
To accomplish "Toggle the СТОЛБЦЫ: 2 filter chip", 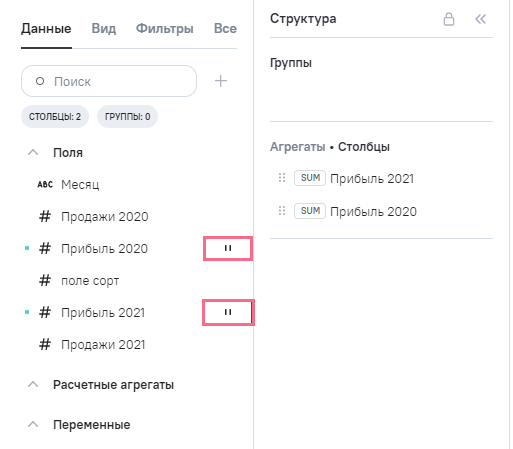I will click(55, 117).
